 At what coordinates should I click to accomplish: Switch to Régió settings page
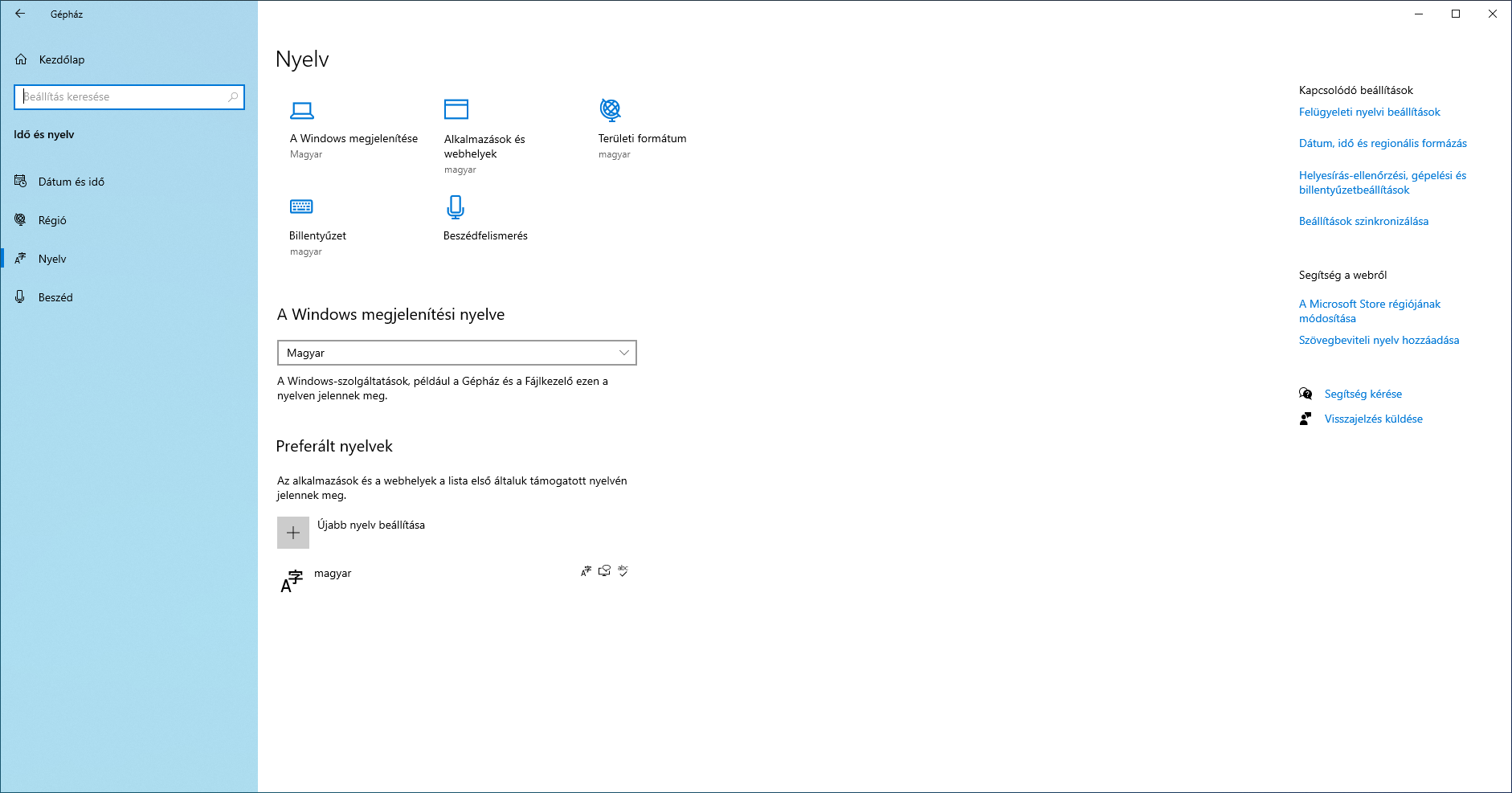[52, 220]
